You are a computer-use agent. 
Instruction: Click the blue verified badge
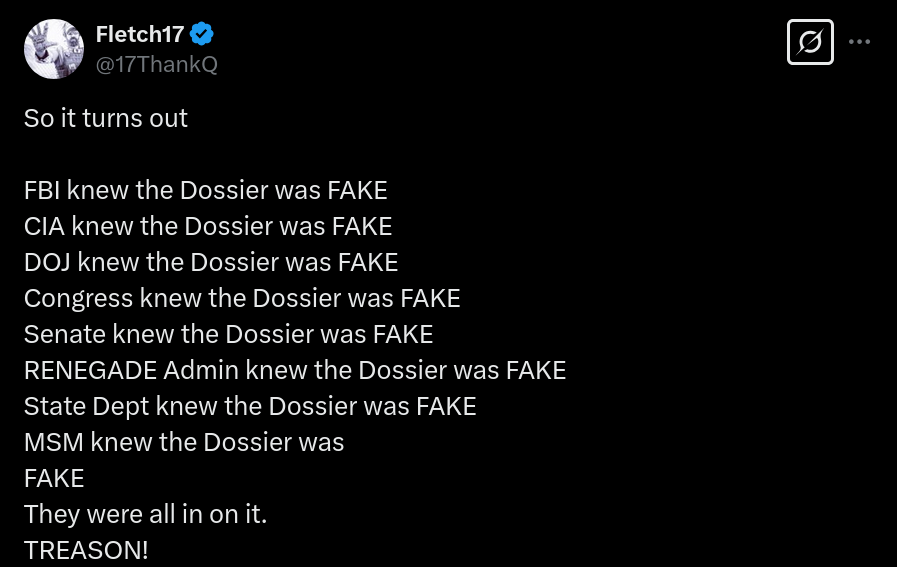pyautogui.click(x=201, y=34)
